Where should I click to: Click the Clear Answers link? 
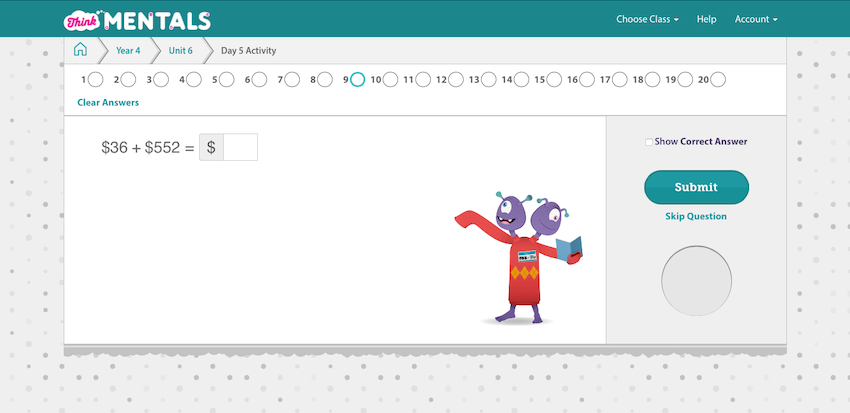point(108,102)
